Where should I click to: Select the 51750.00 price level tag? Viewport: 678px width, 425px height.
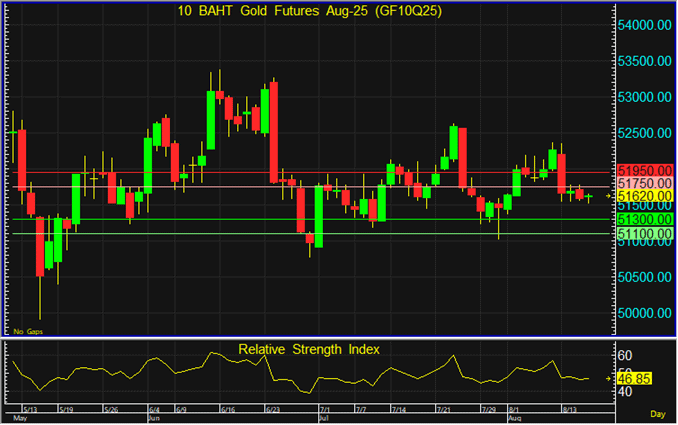coord(643,185)
